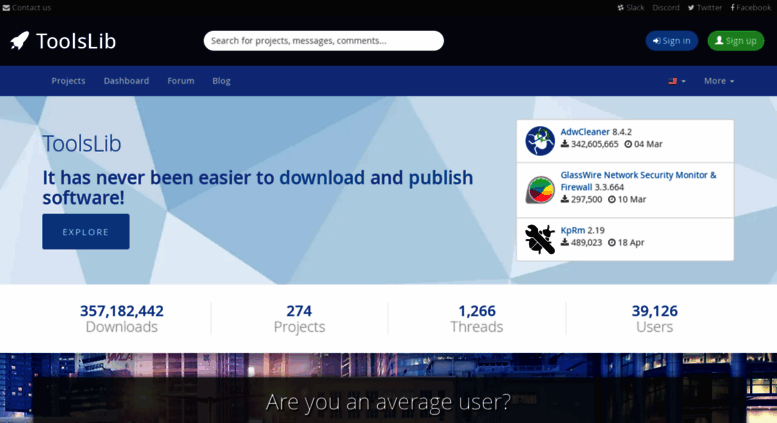Click the KpRm date 18 Apr
Viewport: 777px width, 423px height.
pos(626,242)
